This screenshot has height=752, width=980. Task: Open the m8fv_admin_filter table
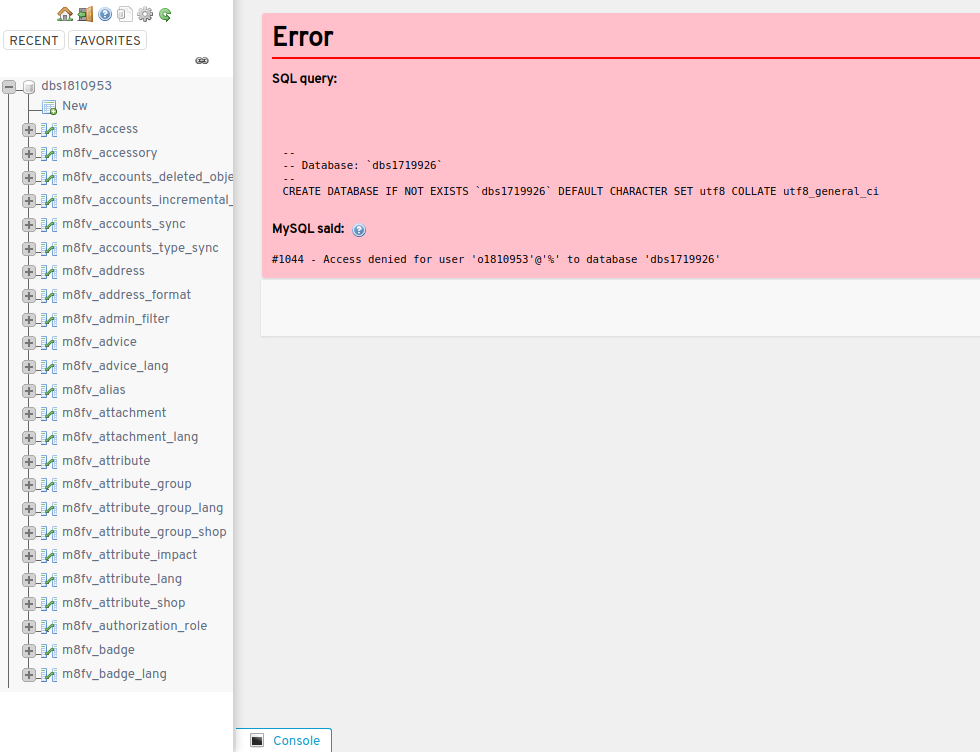116,319
